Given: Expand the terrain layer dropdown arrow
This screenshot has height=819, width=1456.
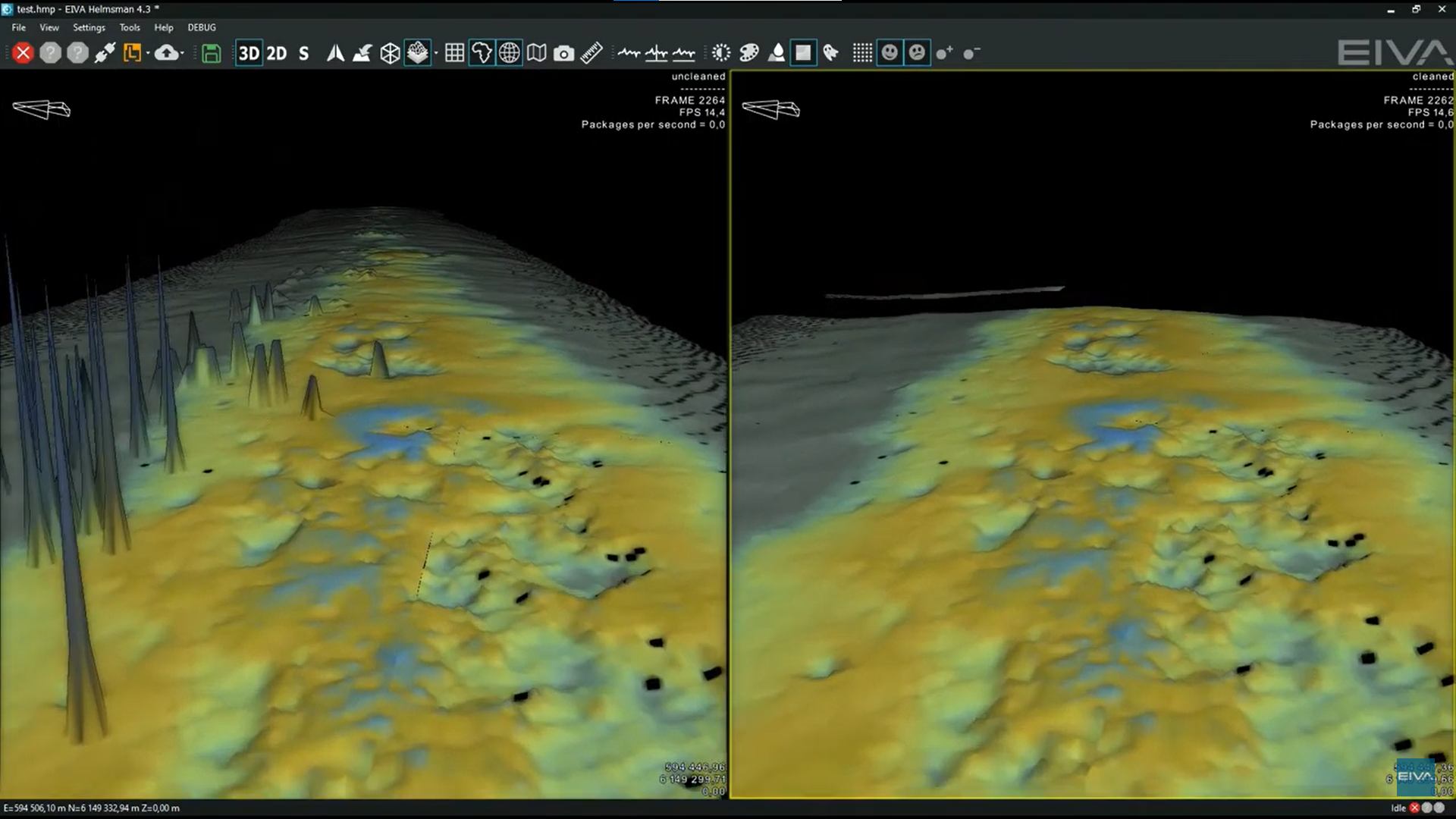Looking at the screenshot, I should (x=436, y=53).
